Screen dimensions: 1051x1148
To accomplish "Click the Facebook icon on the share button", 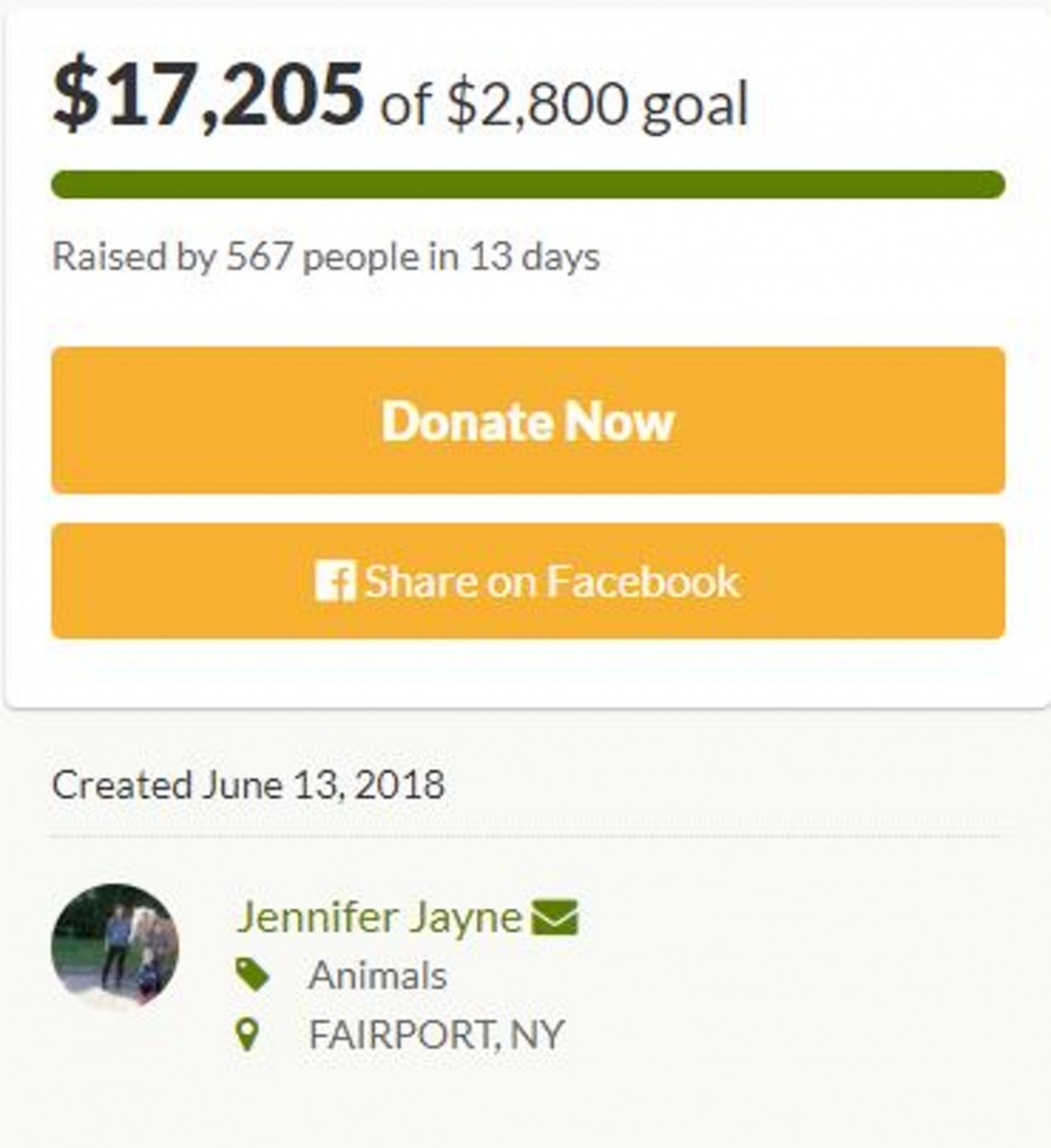I will point(337,580).
